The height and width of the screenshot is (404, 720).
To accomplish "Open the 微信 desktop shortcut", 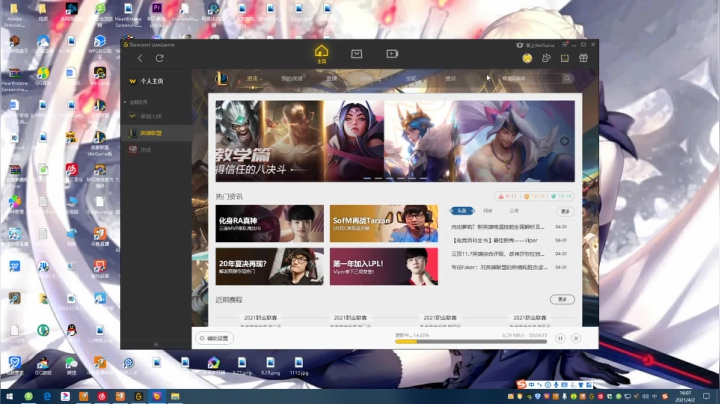I will pyautogui.click(x=71, y=366).
